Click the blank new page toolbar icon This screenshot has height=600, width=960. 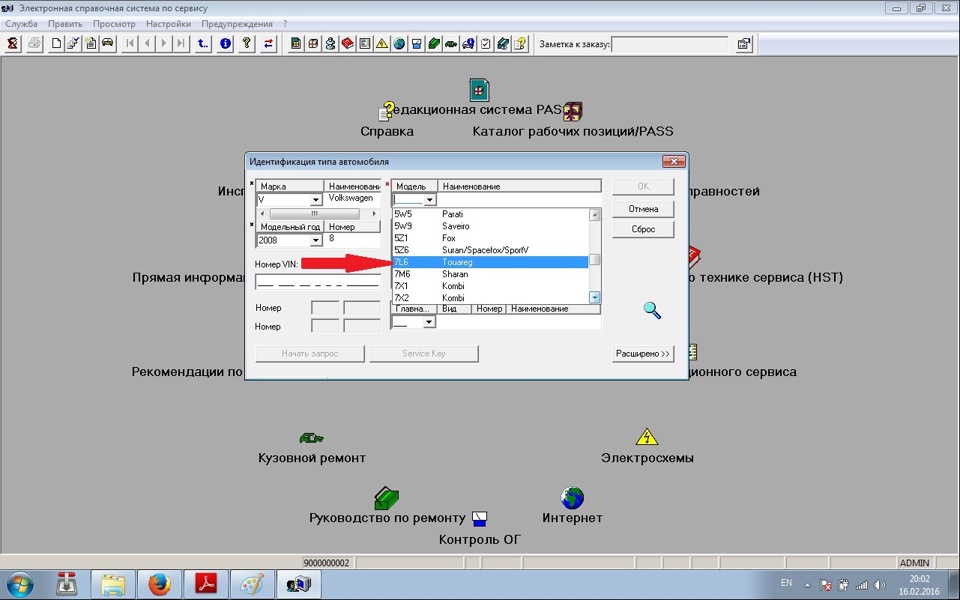coord(56,43)
